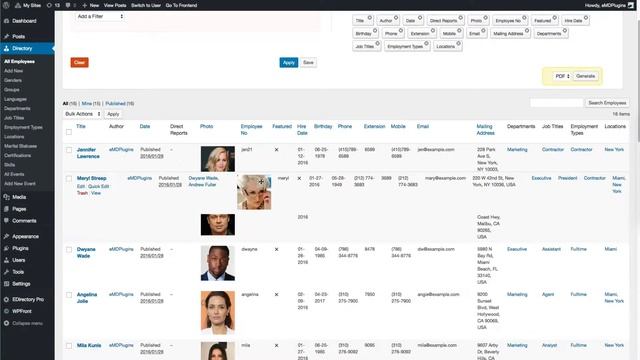The height and width of the screenshot is (360, 640).
Task: Tick the checkbox for Meryl Streep row
Action: pos(69,178)
